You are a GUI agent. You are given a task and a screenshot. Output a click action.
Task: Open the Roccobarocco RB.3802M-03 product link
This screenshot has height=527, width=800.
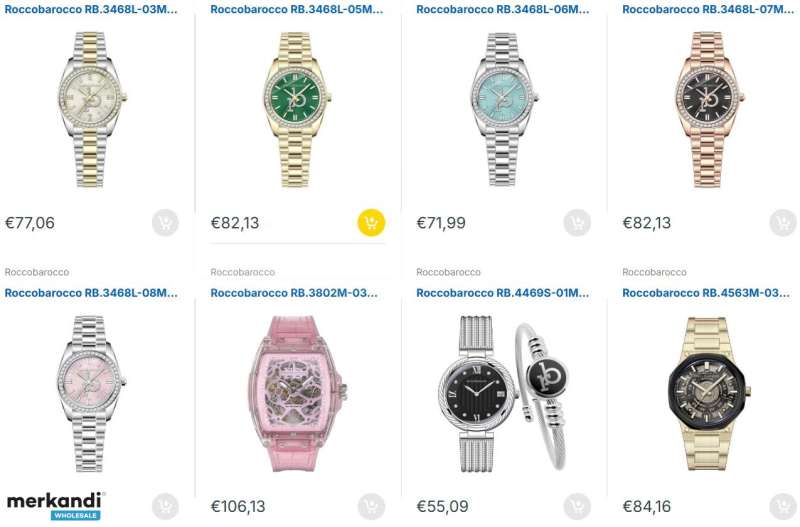tap(294, 293)
